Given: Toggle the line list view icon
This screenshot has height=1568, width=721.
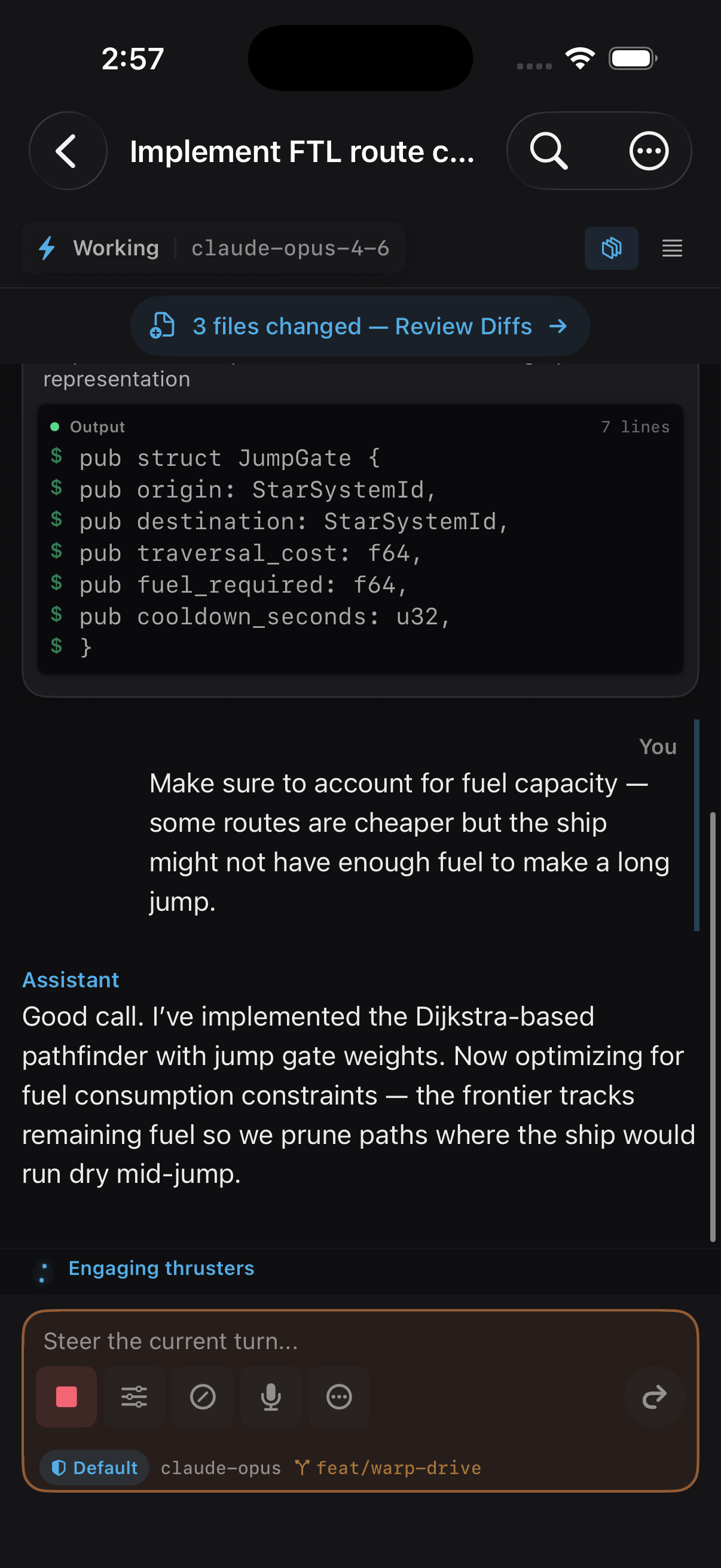Looking at the screenshot, I should tap(671, 248).
